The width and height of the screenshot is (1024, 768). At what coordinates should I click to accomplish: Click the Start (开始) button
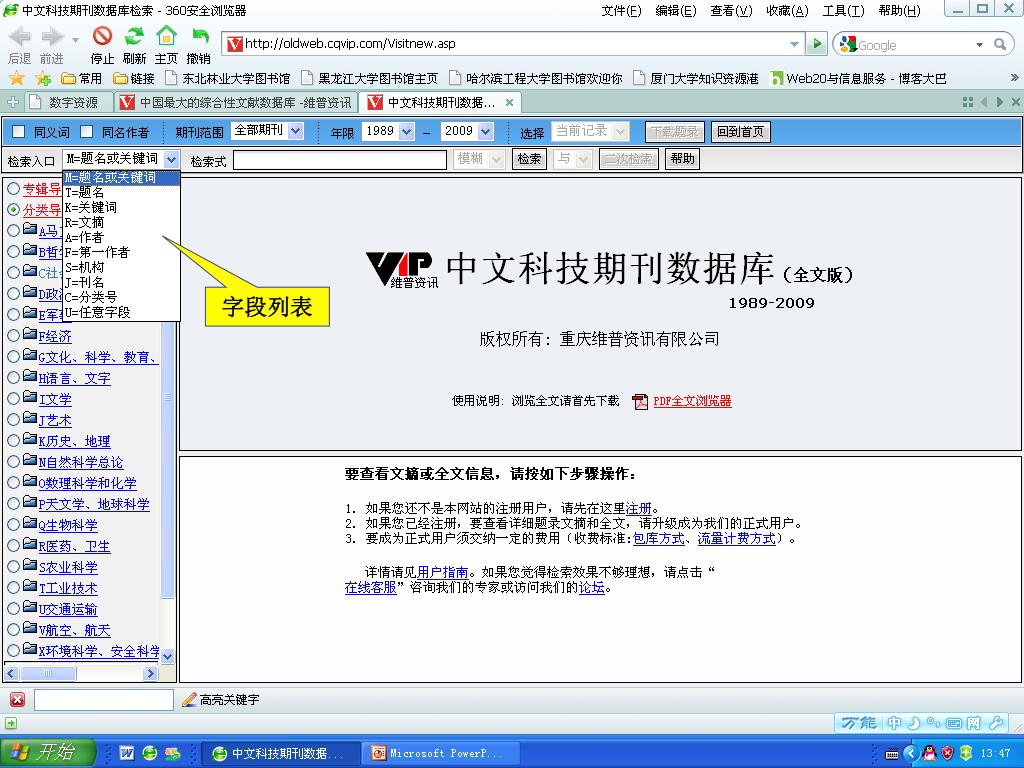[x=48, y=752]
